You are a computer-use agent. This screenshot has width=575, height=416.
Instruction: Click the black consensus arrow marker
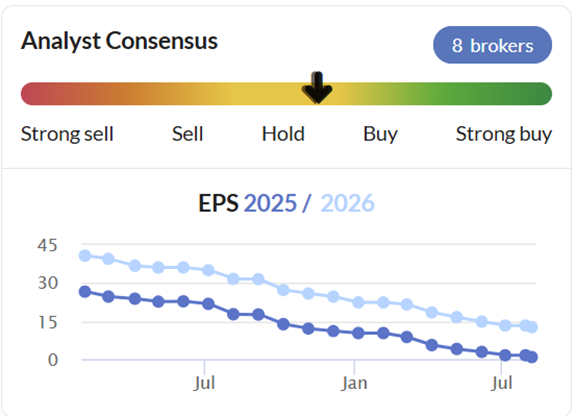pyautogui.click(x=317, y=88)
